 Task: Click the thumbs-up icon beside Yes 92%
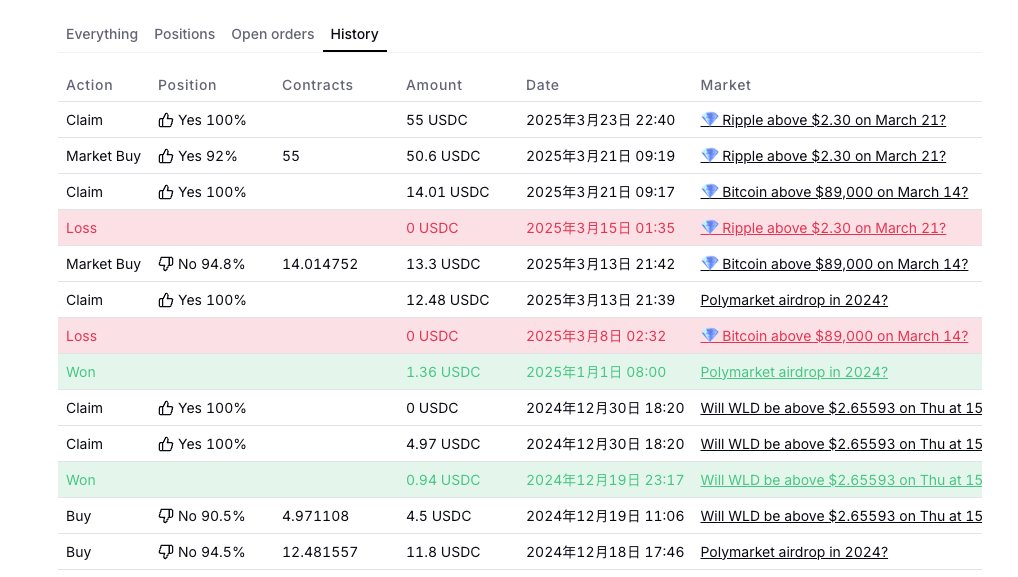pyautogui.click(x=166, y=156)
